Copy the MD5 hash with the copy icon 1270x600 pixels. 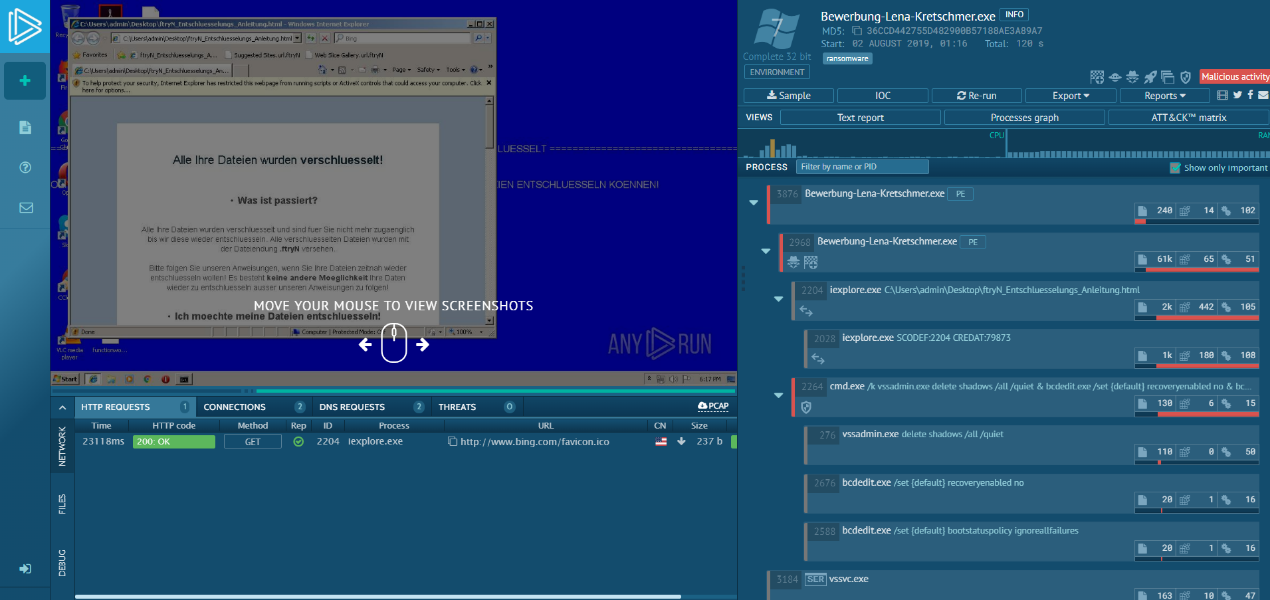[x=857, y=31]
